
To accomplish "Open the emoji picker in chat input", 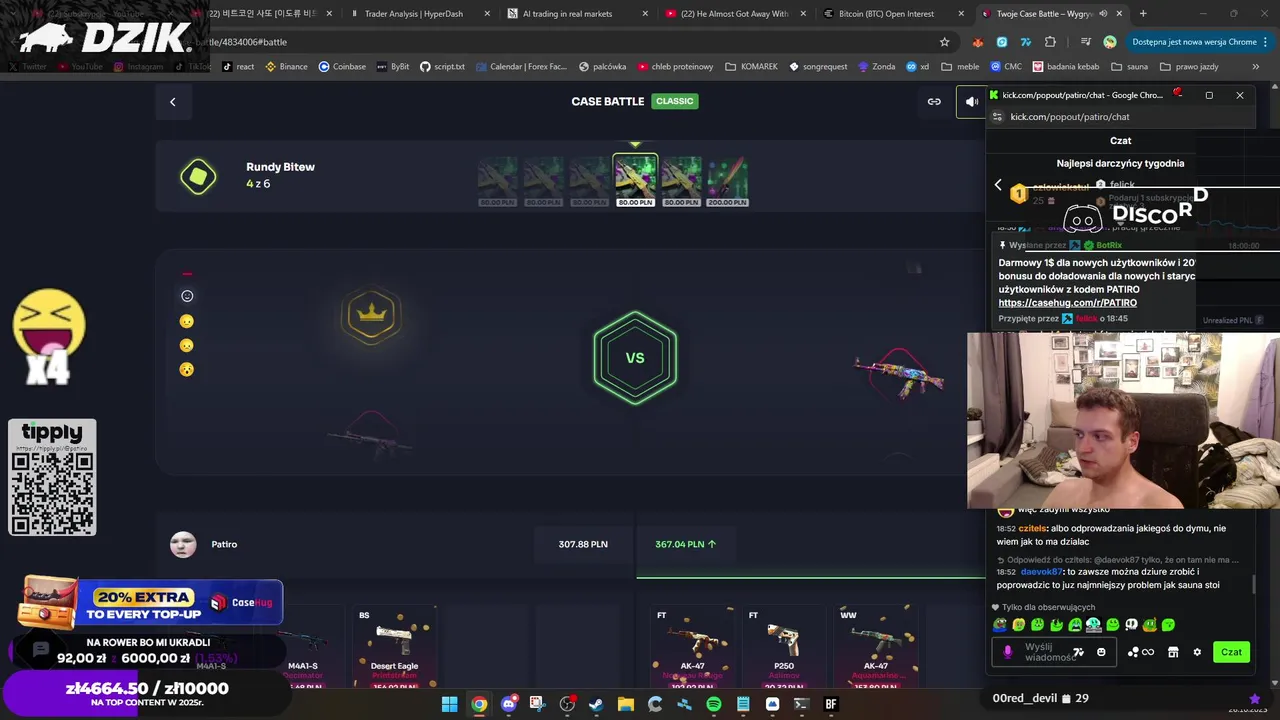I will (1101, 652).
